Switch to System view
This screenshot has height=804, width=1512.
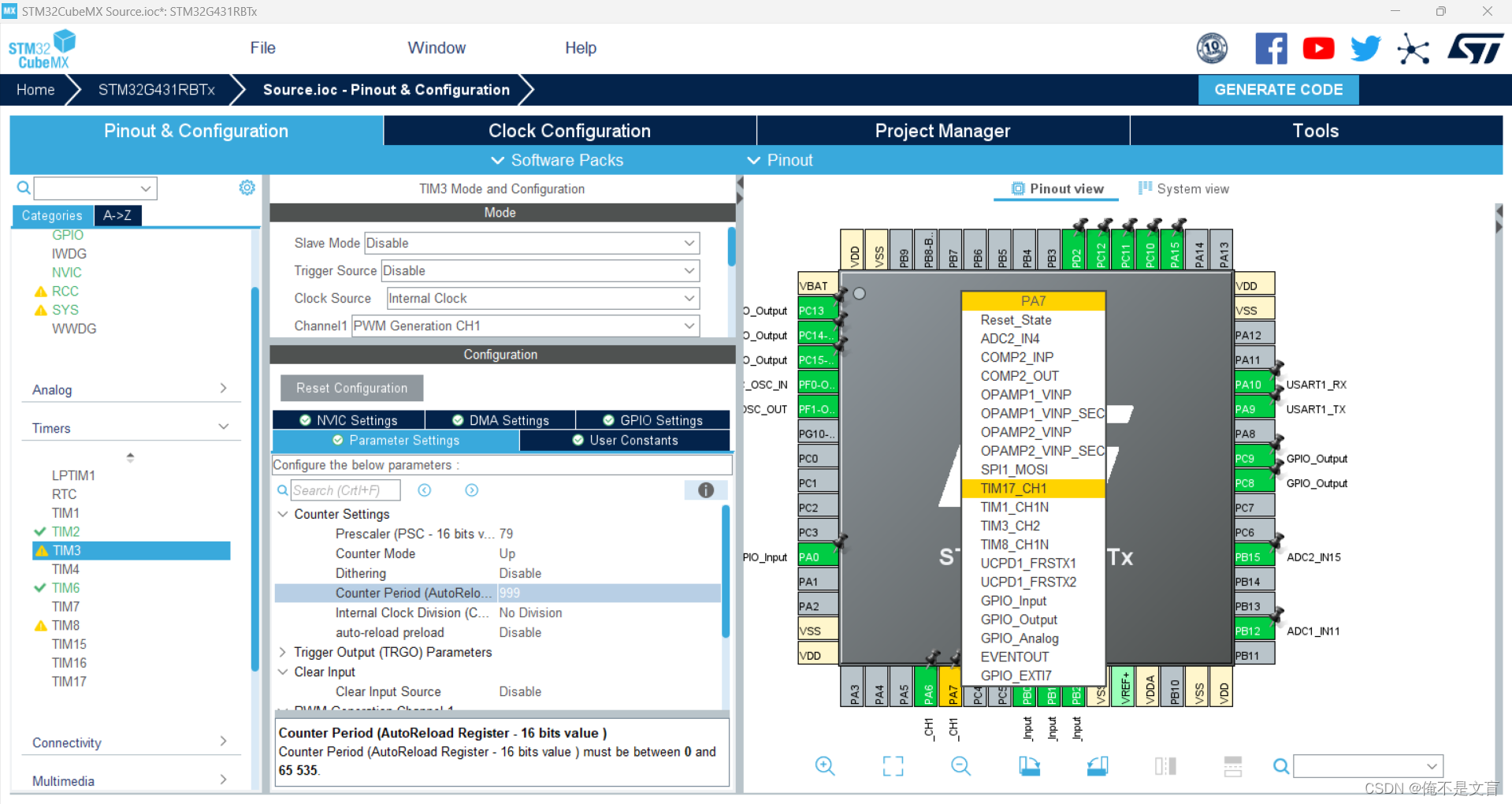tap(1183, 189)
